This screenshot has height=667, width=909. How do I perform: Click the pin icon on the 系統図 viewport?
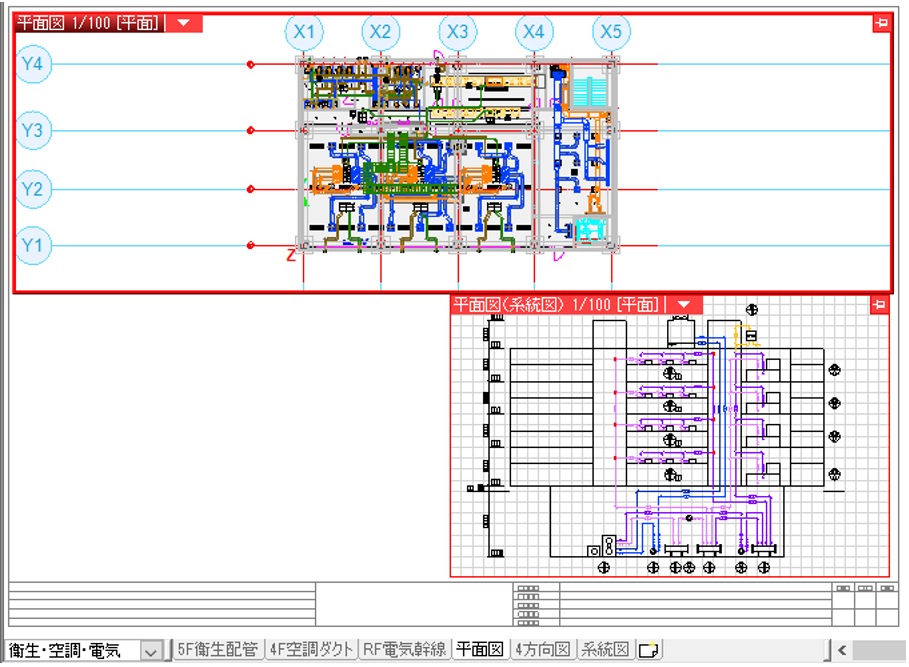(881, 305)
